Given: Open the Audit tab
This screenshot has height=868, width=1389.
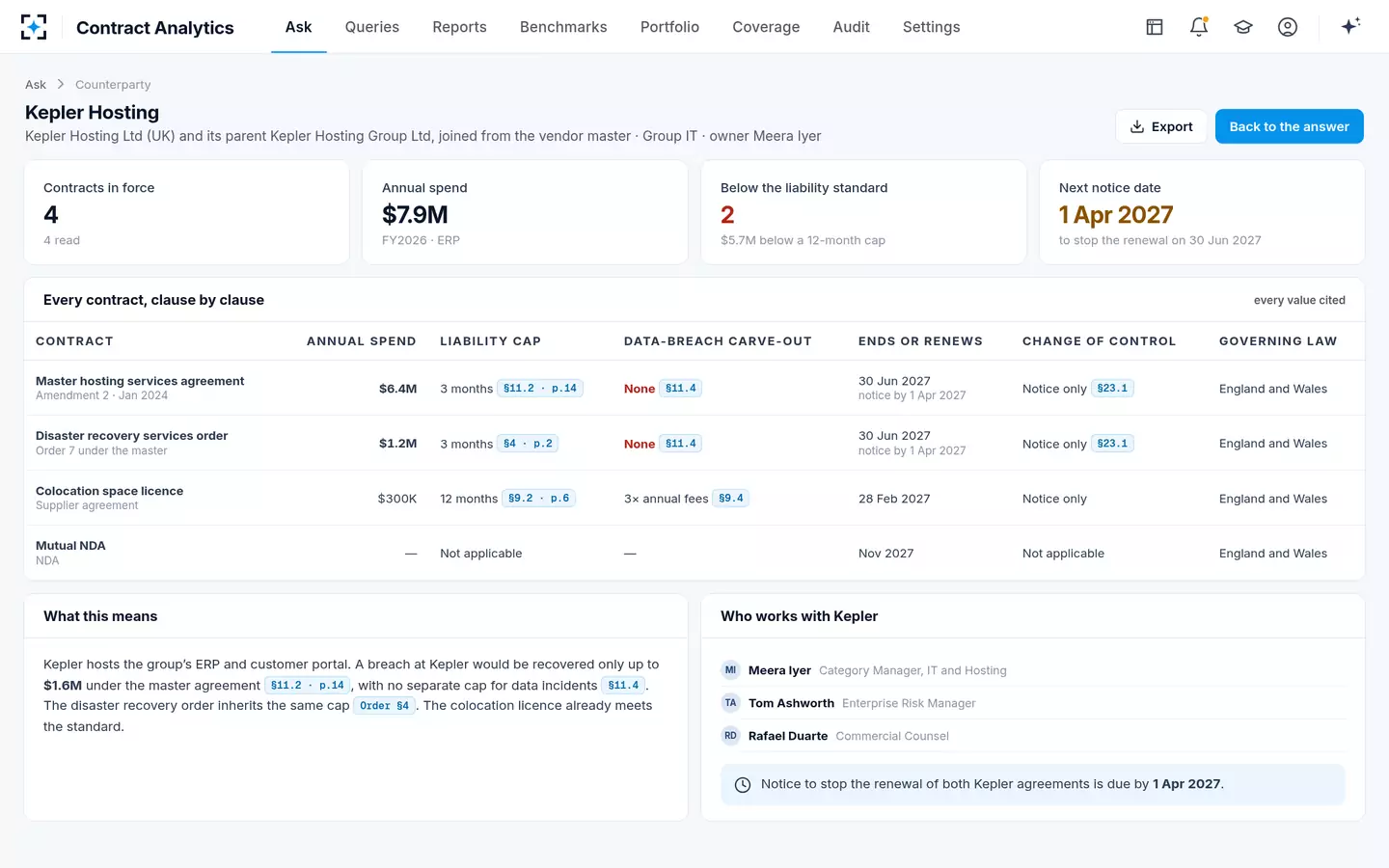Looking at the screenshot, I should pyautogui.click(x=852, y=27).
